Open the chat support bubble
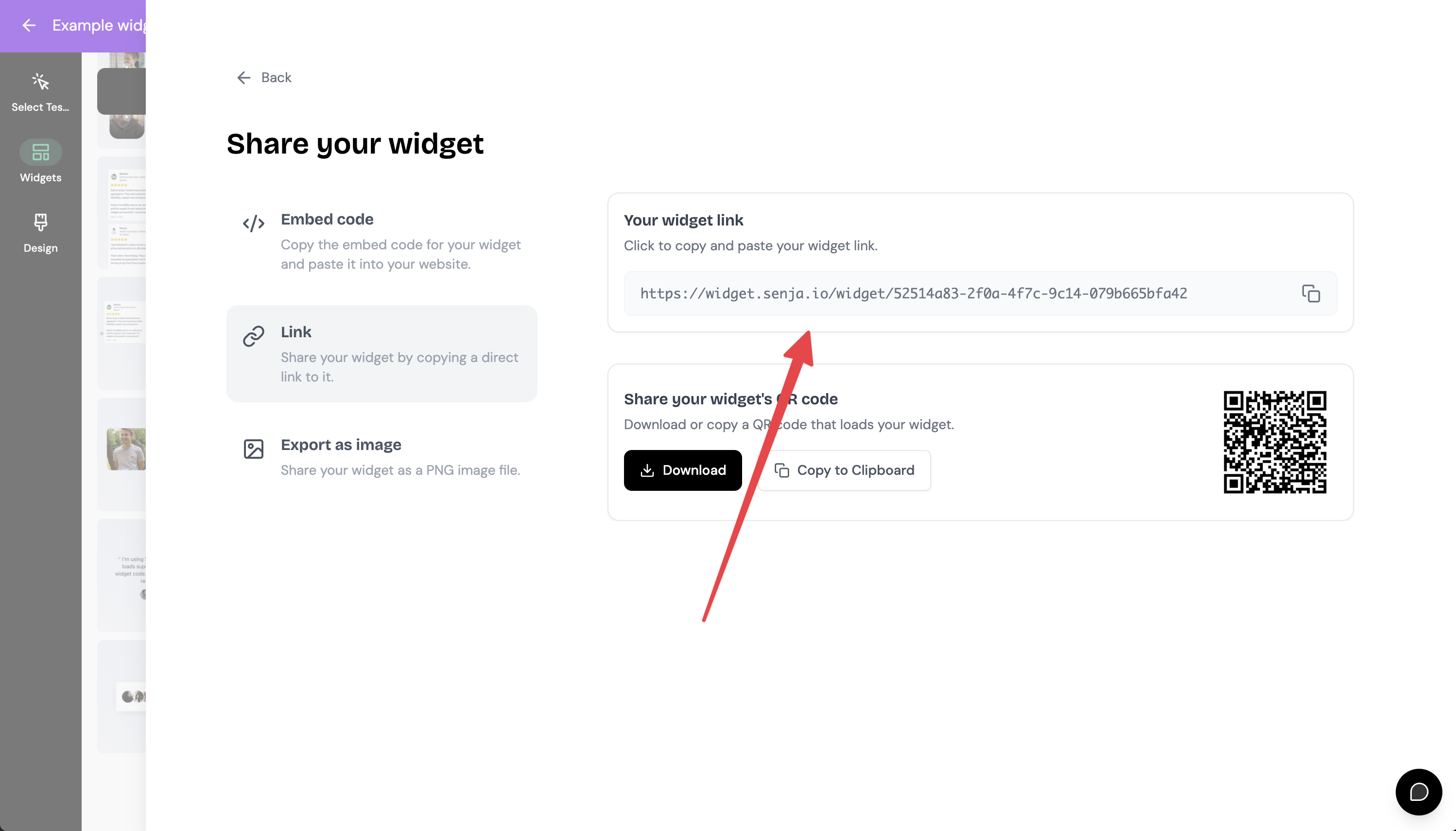Viewport: 1456px width, 831px height. pos(1418,792)
